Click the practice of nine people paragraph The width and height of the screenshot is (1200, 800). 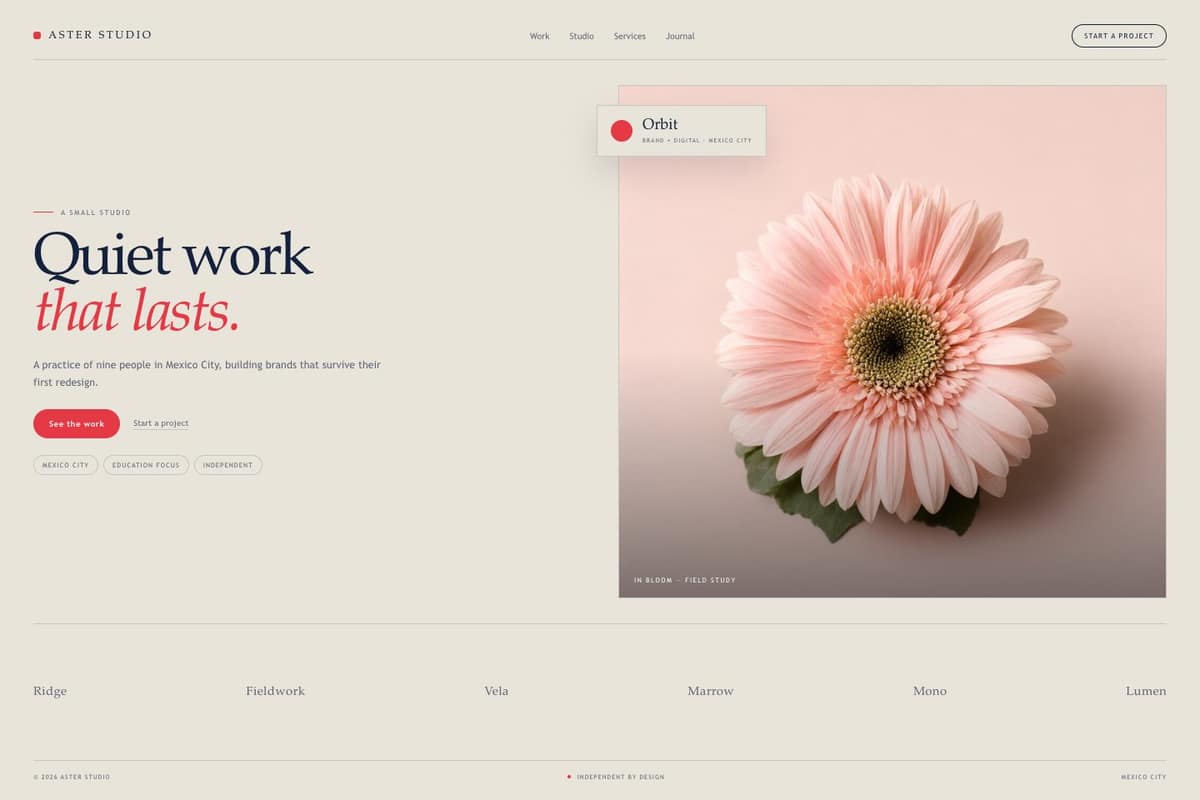(x=207, y=373)
